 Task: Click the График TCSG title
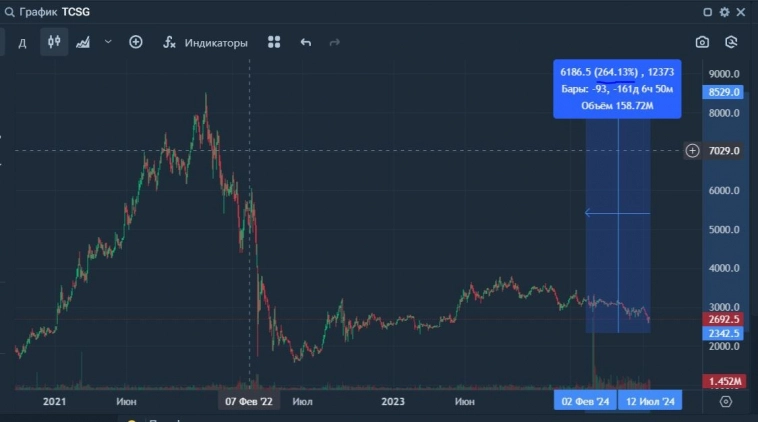(x=55, y=12)
